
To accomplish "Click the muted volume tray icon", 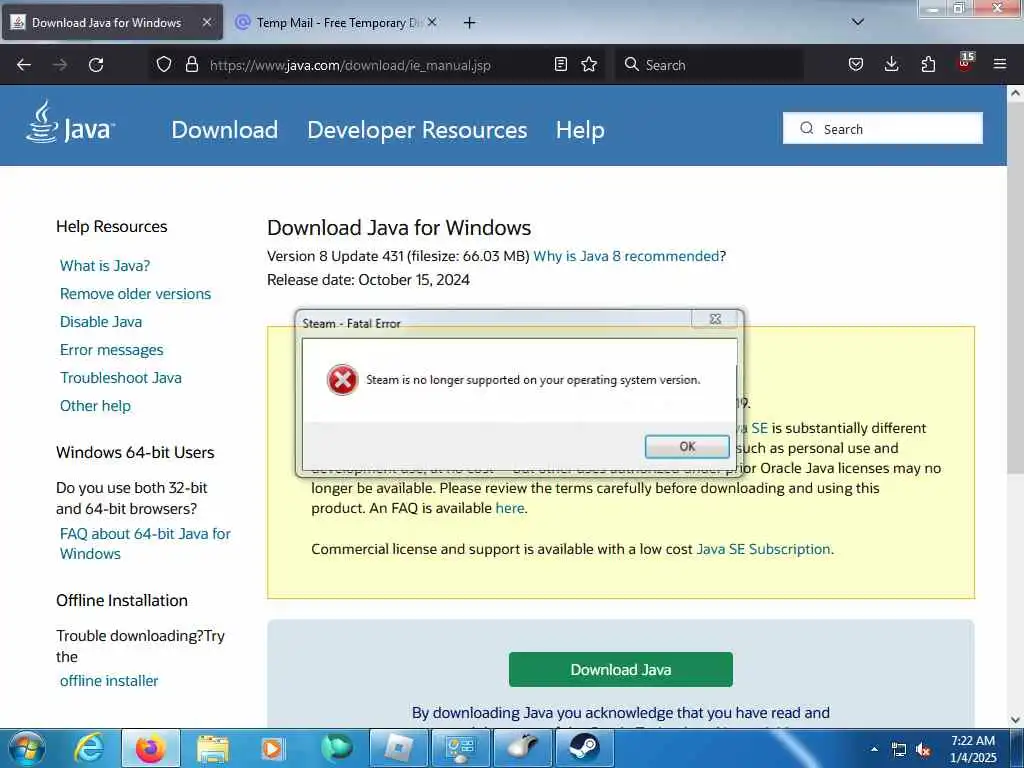I will point(923,750).
